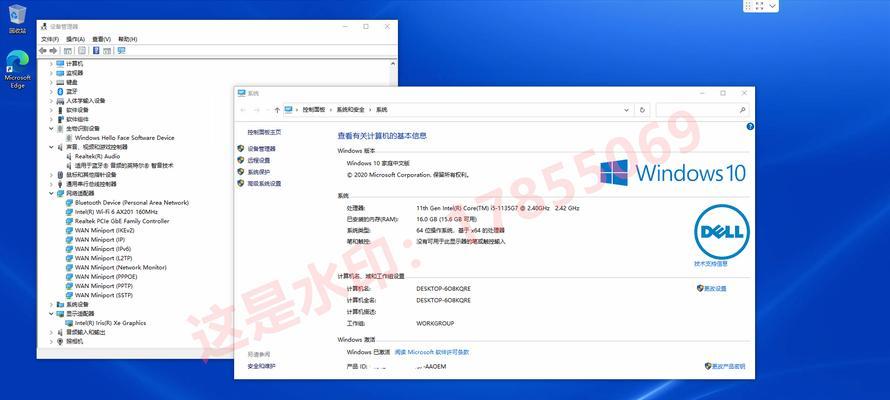Click the Dell 技术支持信息 link
Viewport: 890px width, 400px height.
pos(710,264)
